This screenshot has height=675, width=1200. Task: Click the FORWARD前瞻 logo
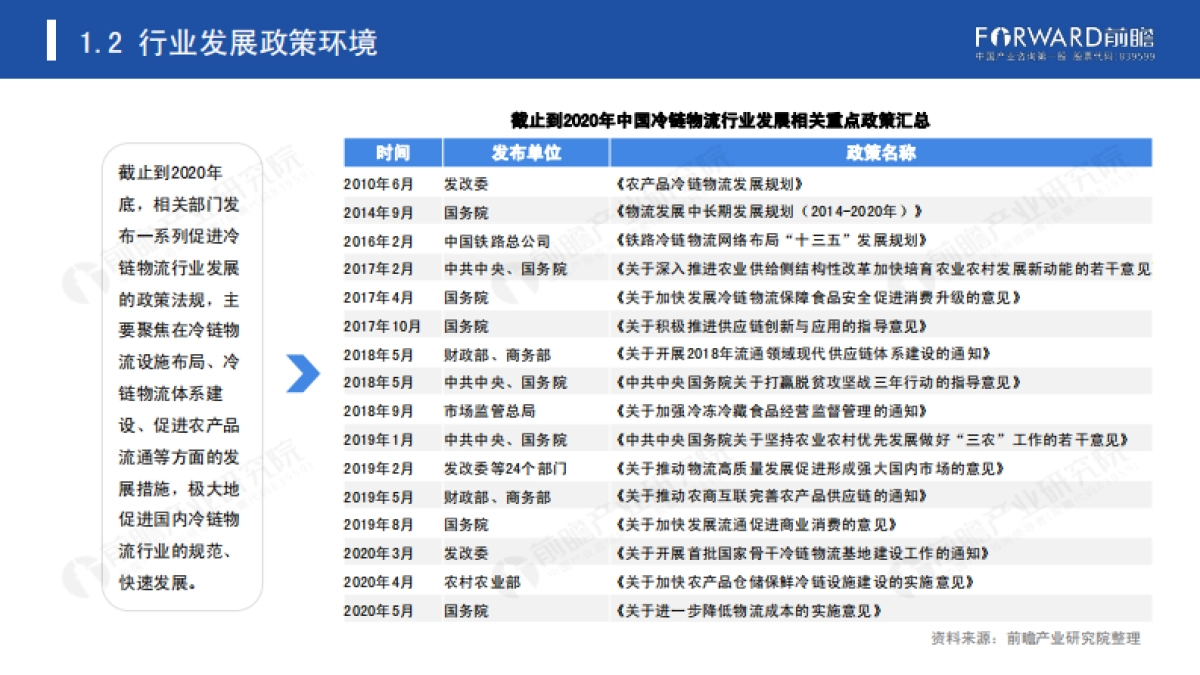(x=1063, y=33)
